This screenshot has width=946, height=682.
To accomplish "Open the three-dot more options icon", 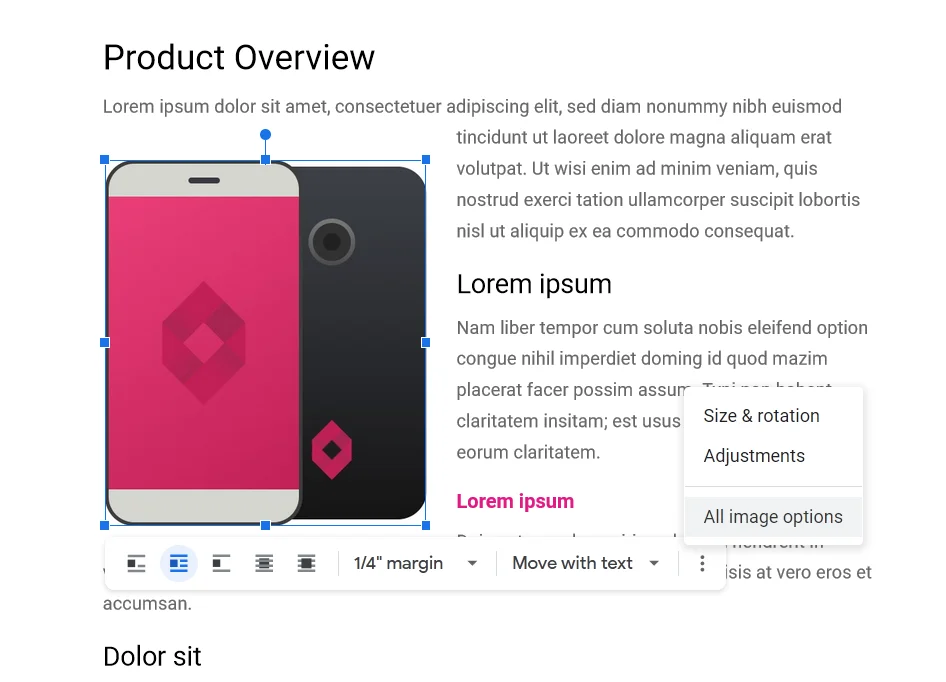I will click(702, 564).
